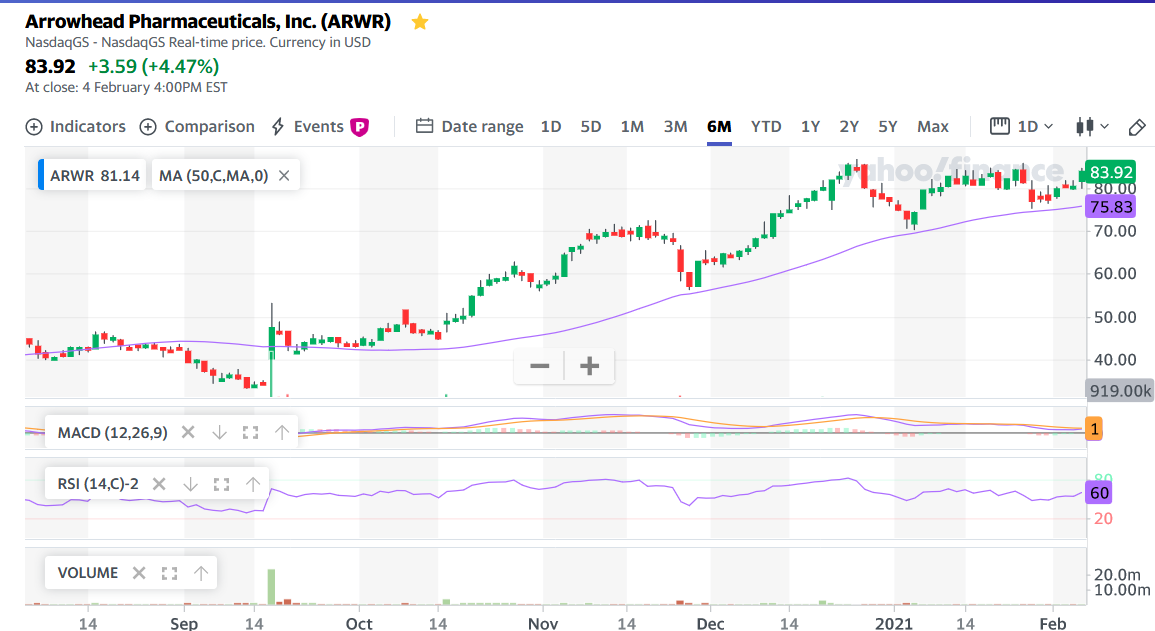Open the Events menu

[x=320, y=127]
